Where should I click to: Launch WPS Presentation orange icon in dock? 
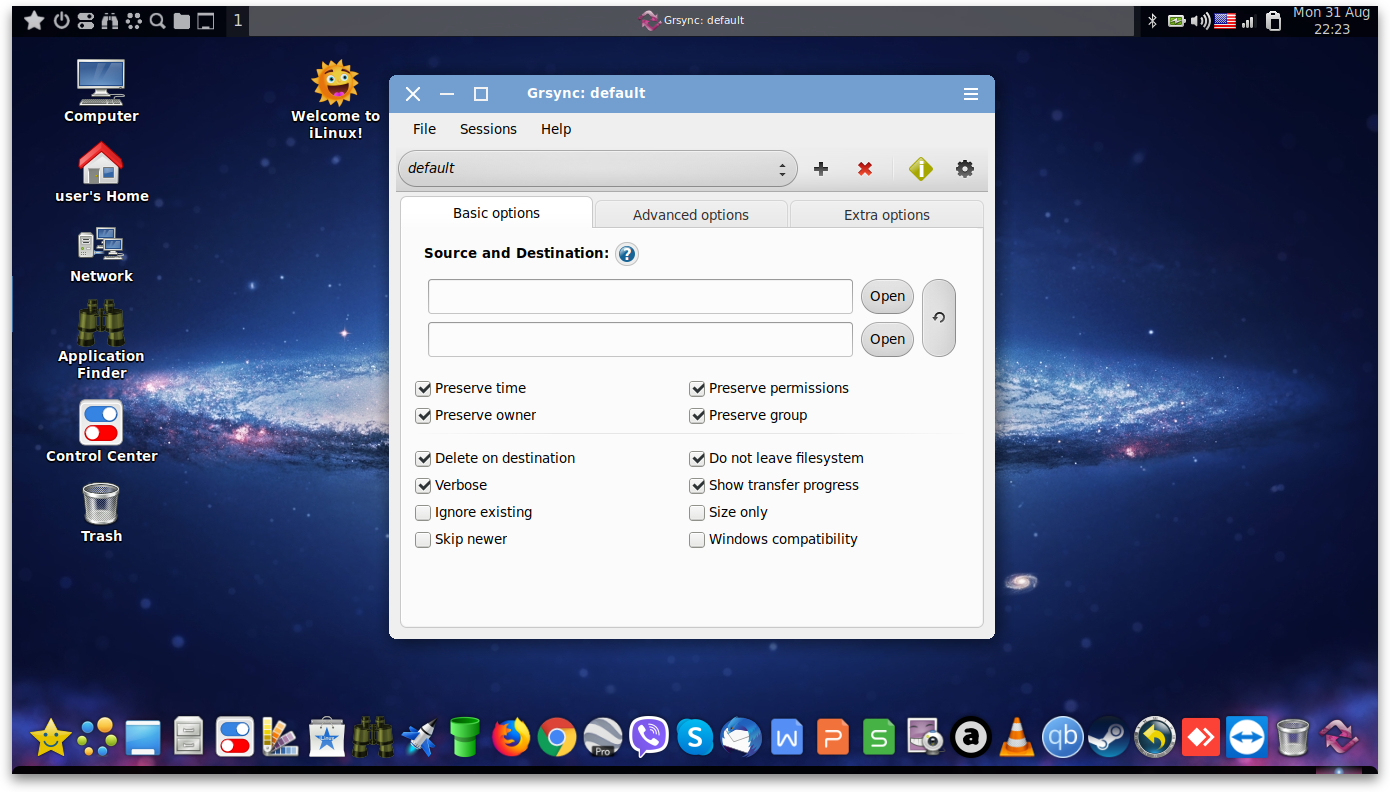833,738
